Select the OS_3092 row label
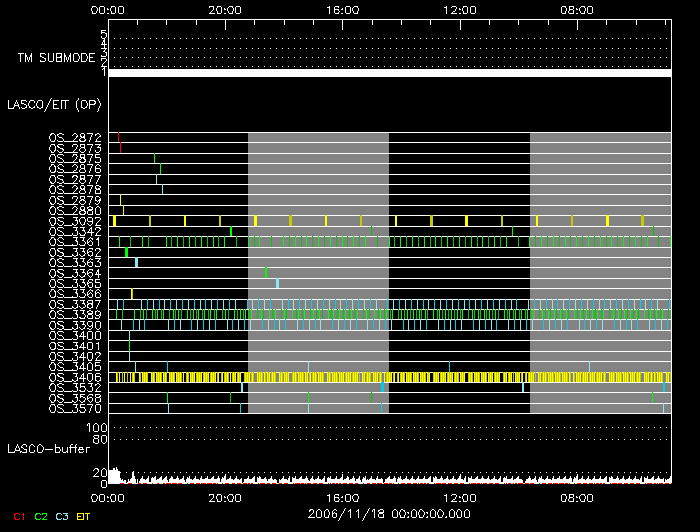This screenshot has width=700, height=532. [75, 221]
